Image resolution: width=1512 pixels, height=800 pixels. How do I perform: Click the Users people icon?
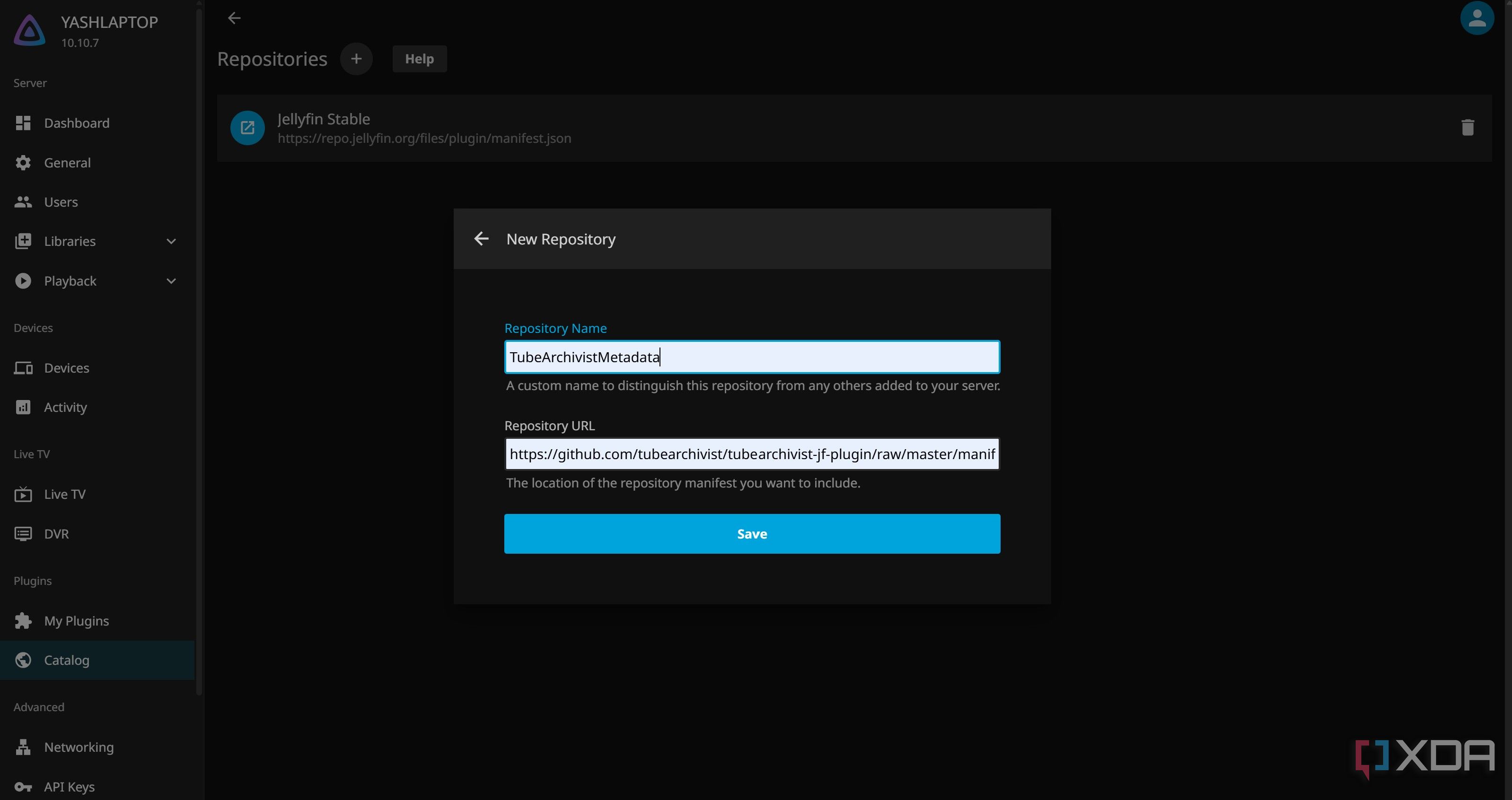23,202
